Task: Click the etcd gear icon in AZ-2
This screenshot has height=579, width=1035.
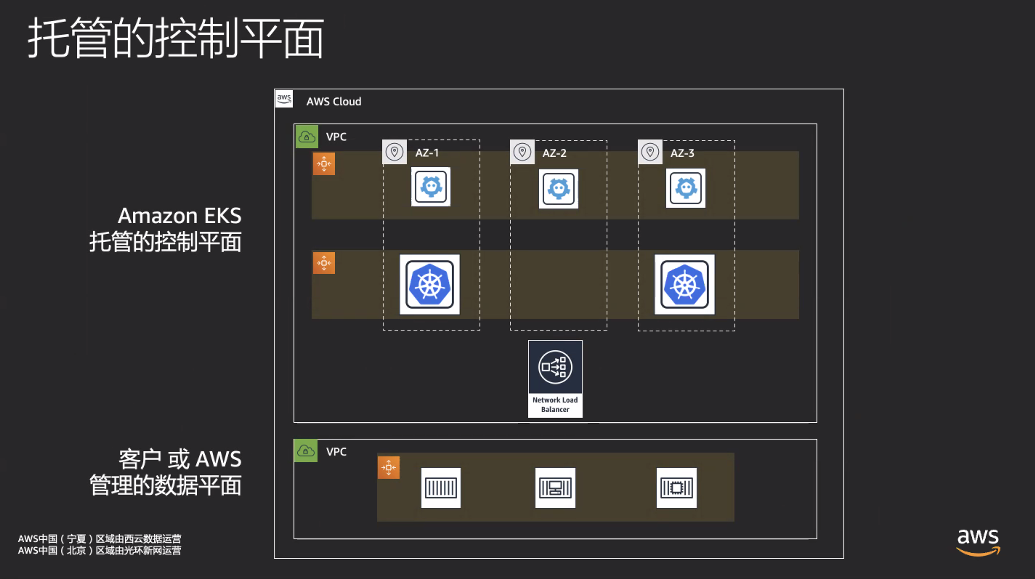Action: point(558,189)
